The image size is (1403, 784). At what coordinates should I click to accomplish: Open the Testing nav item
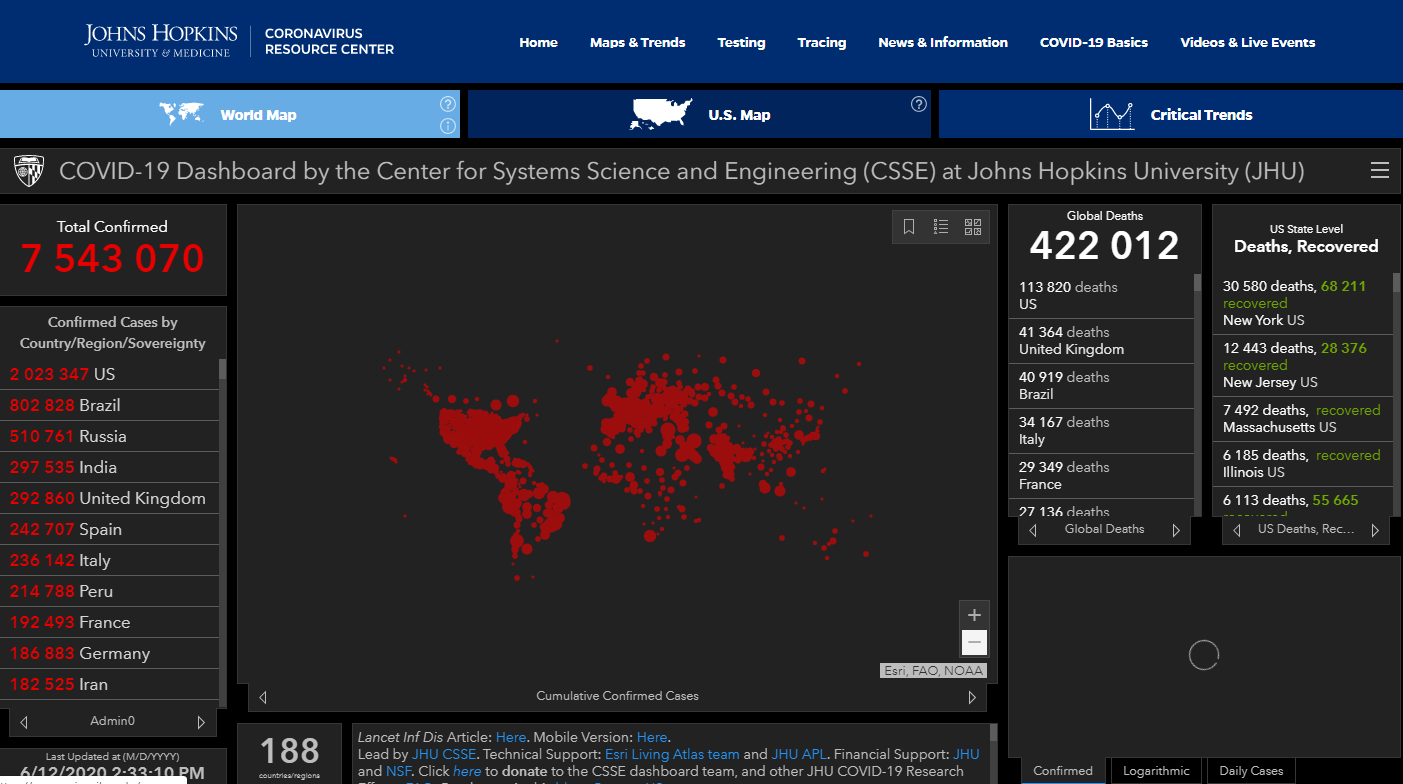[x=741, y=42]
